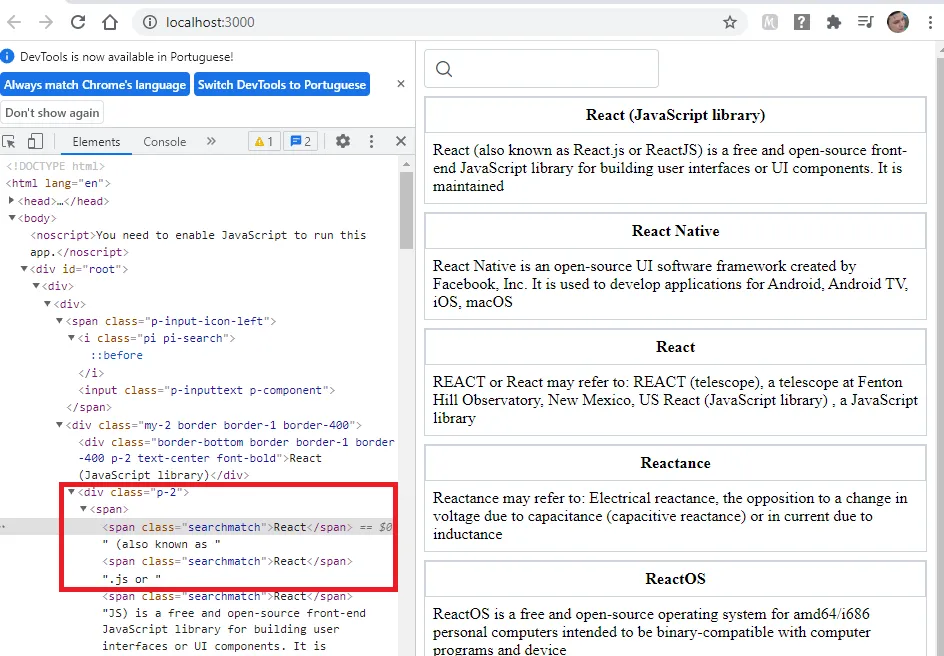Toggle the DevTools device toolbar icon
The image size is (944, 656).
tap(35, 141)
